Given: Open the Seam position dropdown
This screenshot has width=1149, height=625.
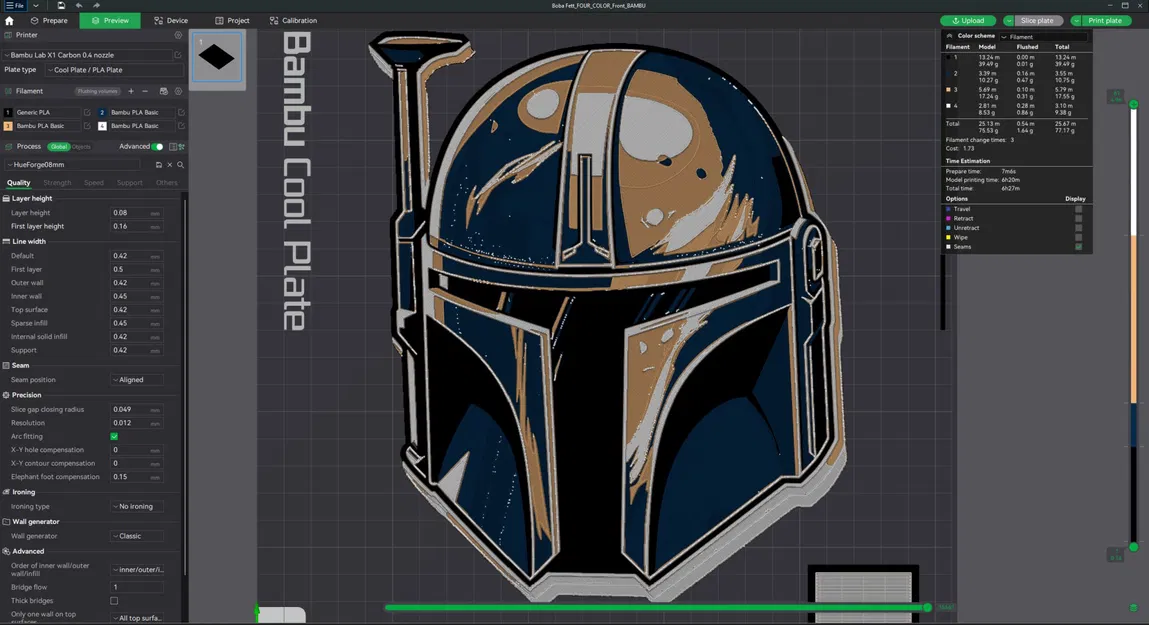Looking at the screenshot, I should 138,379.
